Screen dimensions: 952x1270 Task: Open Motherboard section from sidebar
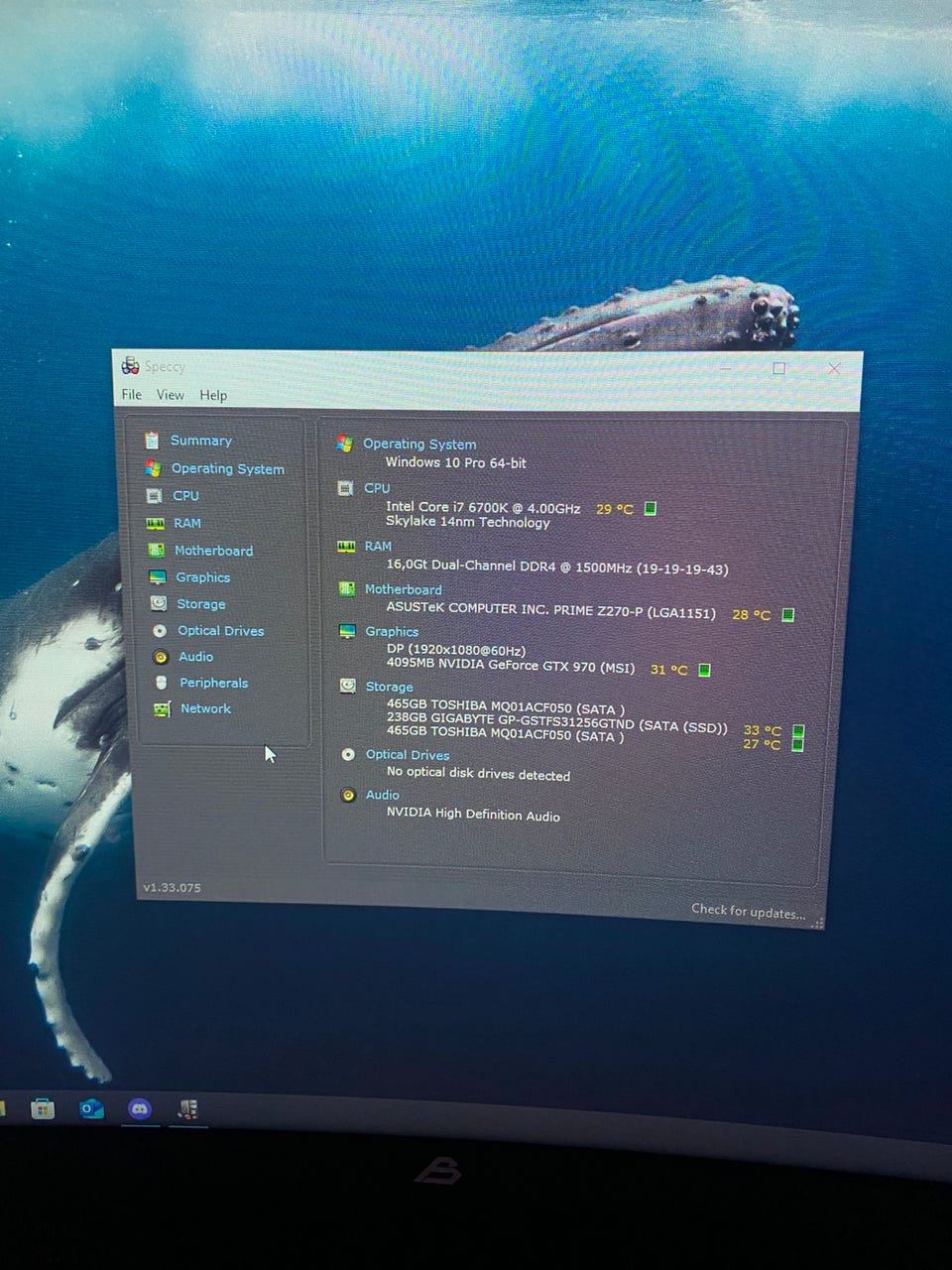click(214, 551)
